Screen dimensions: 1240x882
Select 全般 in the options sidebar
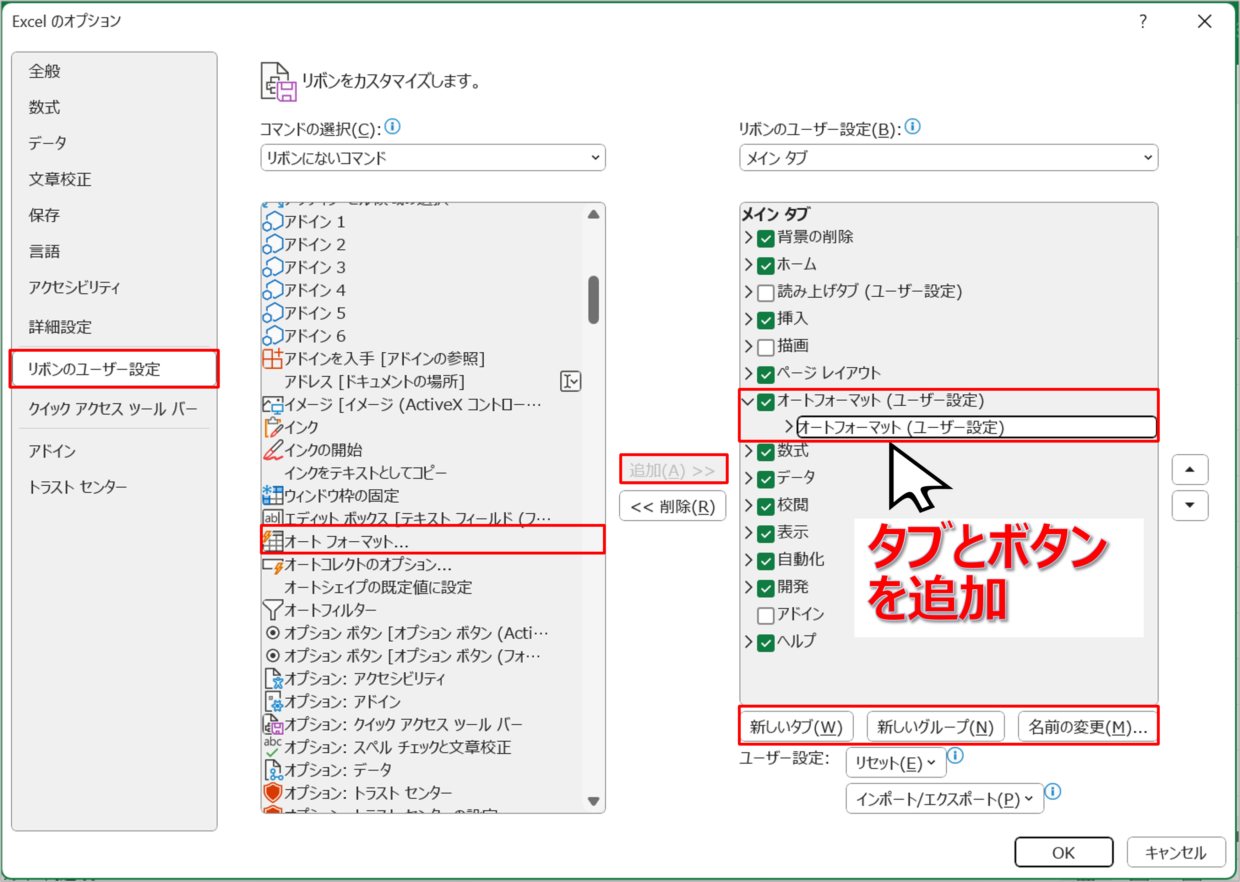coord(114,71)
